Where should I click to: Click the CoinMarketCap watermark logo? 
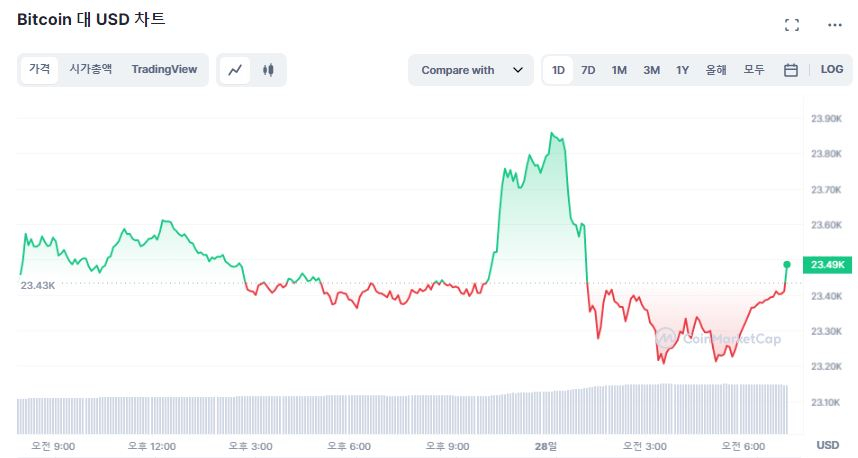[x=717, y=339]
